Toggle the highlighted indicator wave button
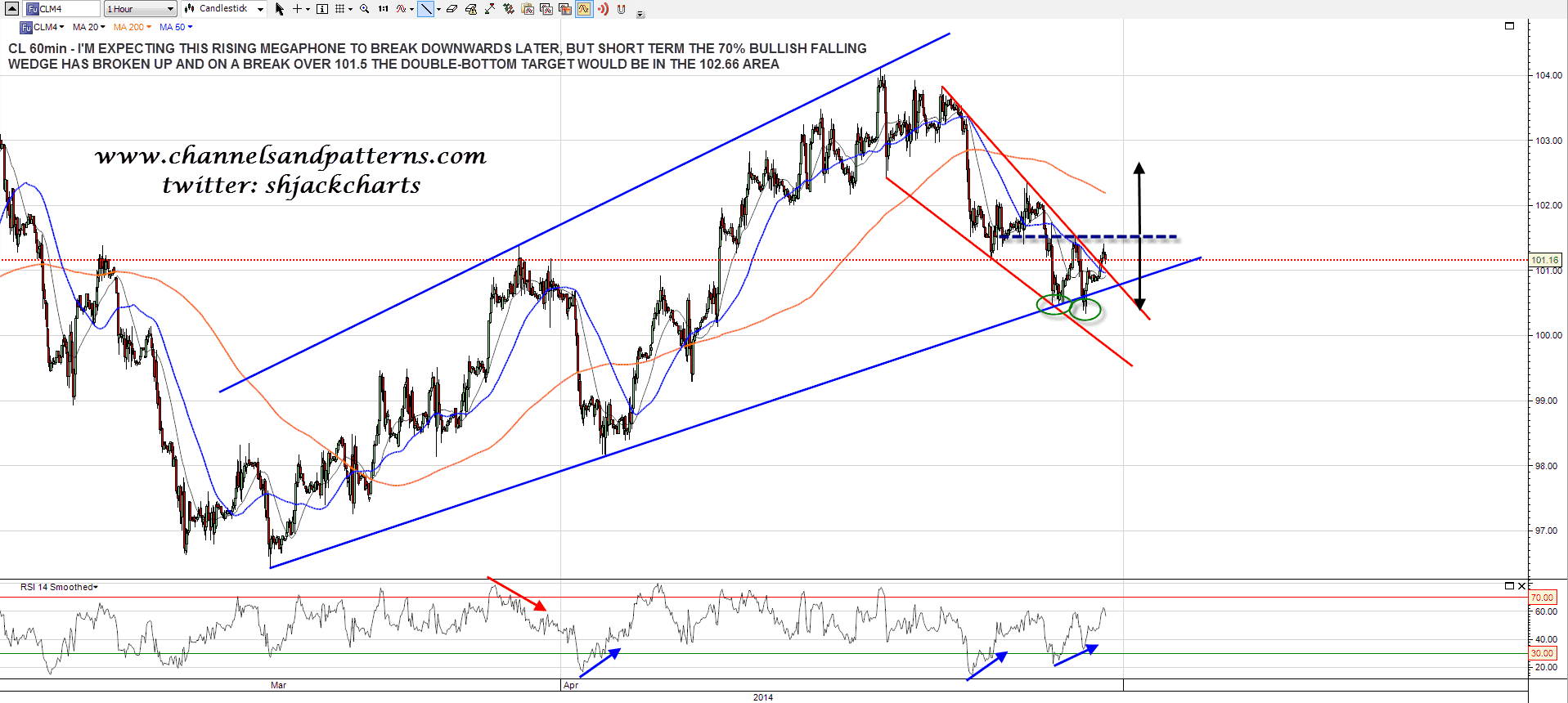 click(x=583, y=9)
